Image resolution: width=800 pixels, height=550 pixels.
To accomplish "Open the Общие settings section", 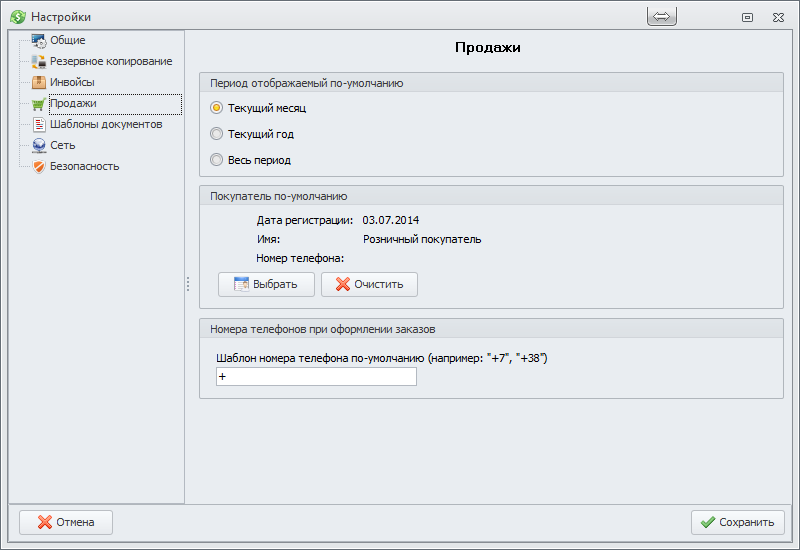I will [x=67, y=41].
